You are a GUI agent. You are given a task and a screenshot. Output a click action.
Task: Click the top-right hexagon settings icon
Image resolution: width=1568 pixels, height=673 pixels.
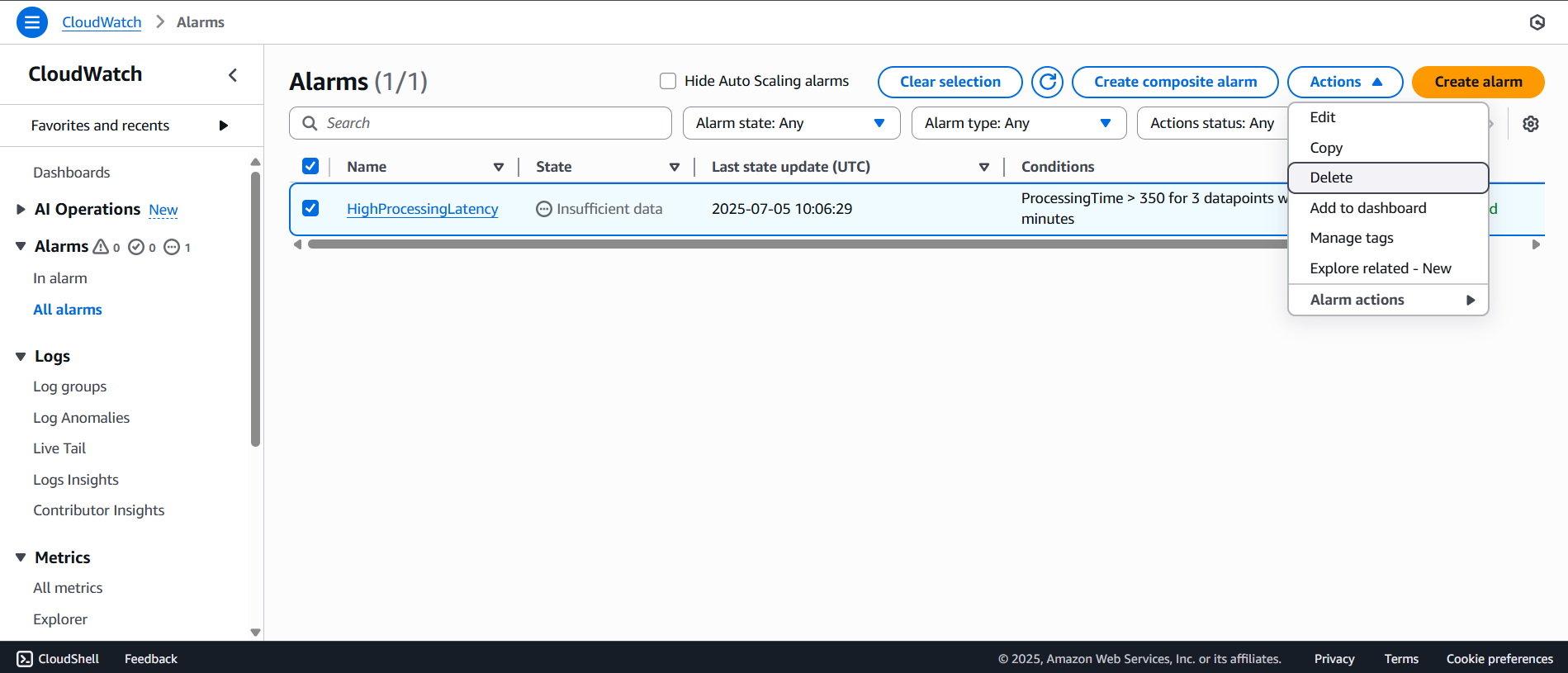coord(1537,22)
